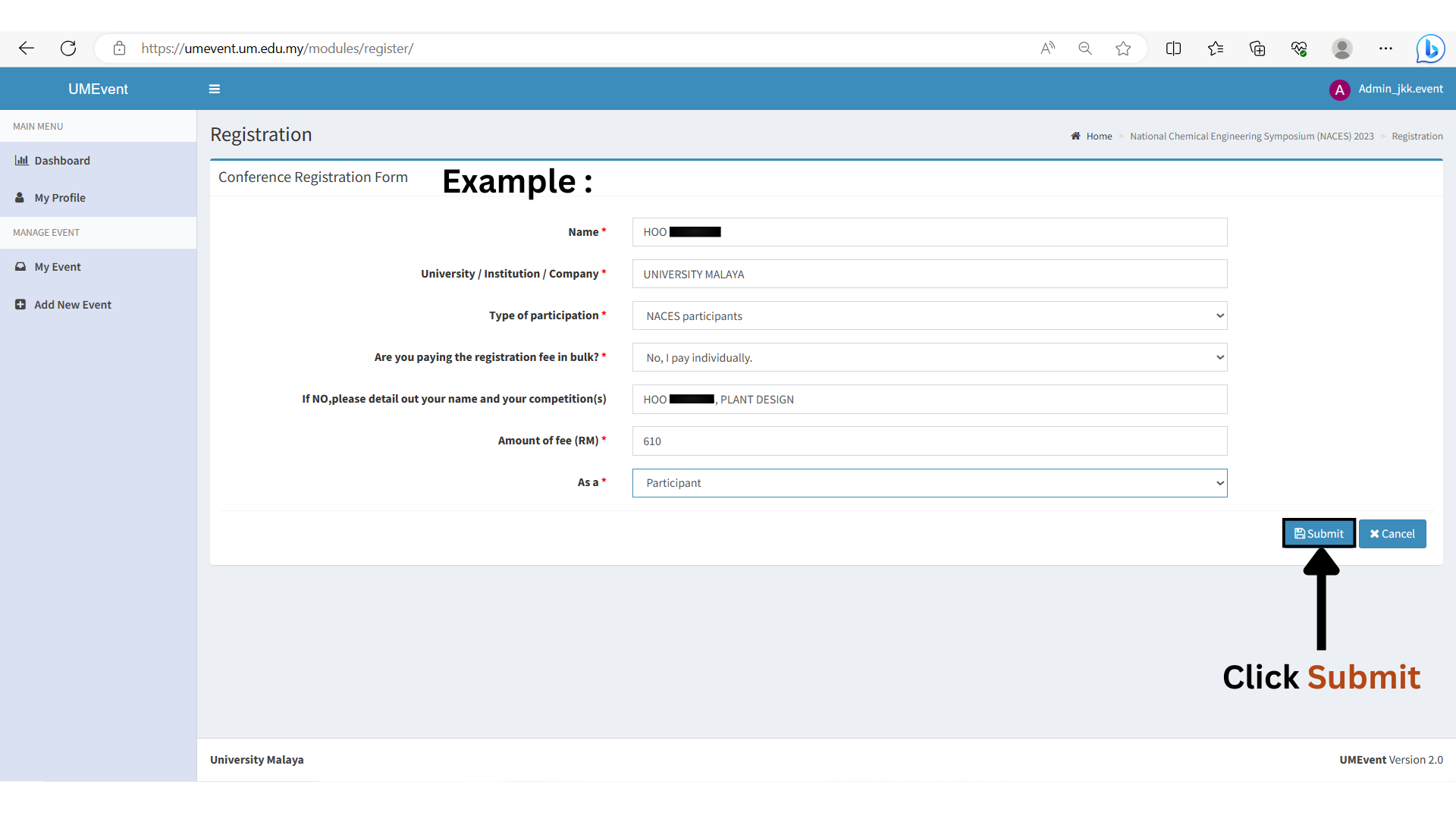1456x819 pixels.
Task: Expand the 'As a' Participant dropdown
Action: click(x=929, y=483)
